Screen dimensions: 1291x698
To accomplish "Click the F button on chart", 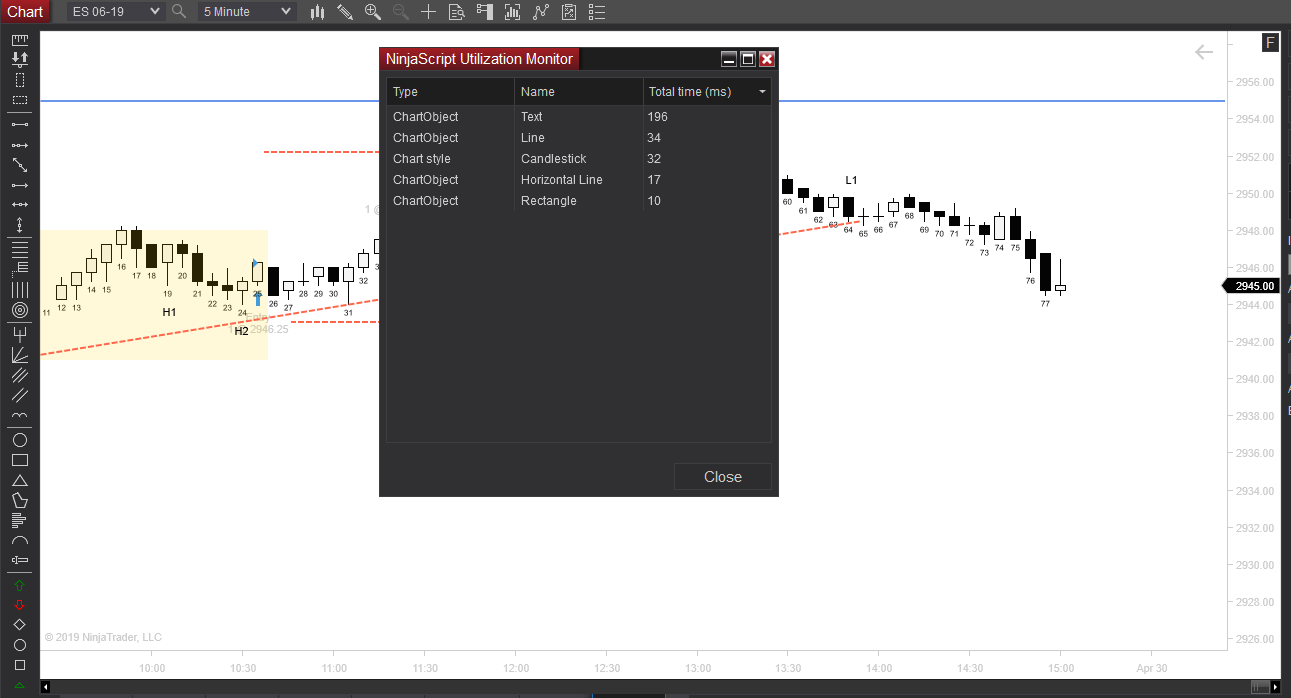I will [1270, 42].
